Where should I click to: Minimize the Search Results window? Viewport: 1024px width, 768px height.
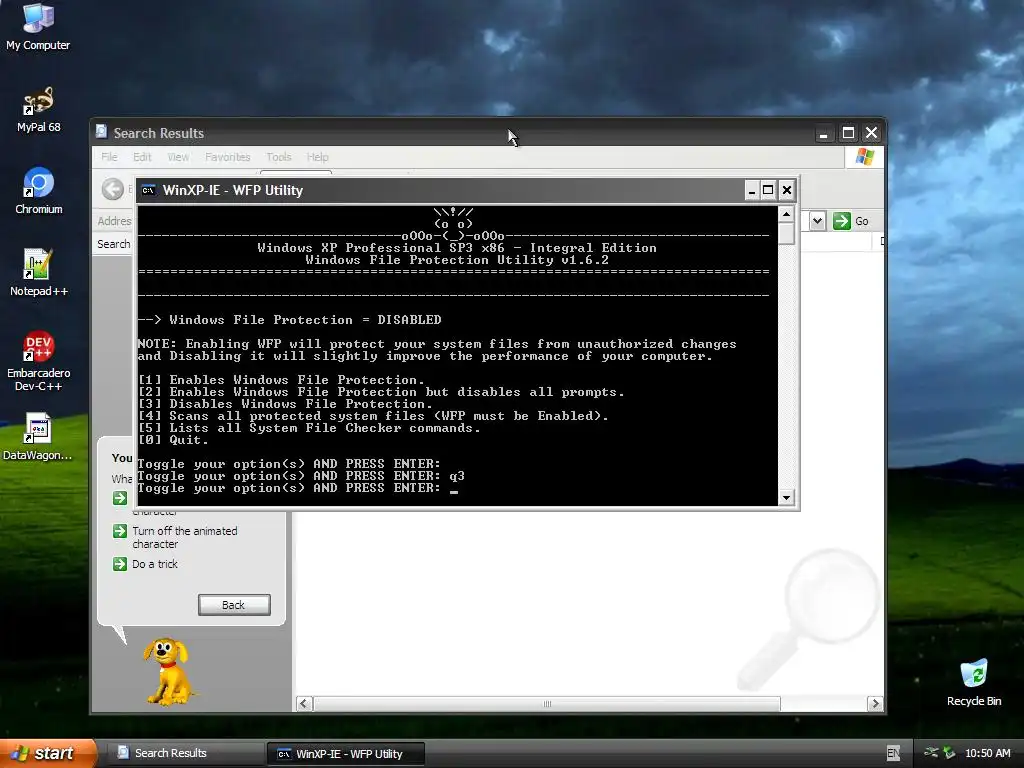[x=824, y=133]
